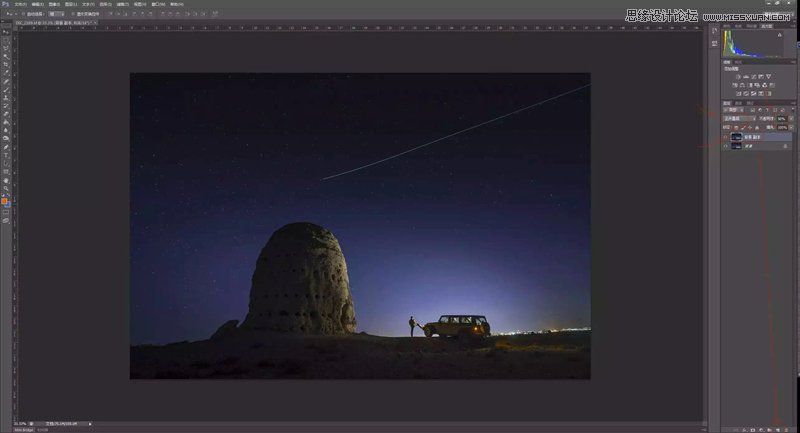The height and width of the screenshot is (433, 800).
Task: Open the collapsed History panel icon
Action: point(715,30)
